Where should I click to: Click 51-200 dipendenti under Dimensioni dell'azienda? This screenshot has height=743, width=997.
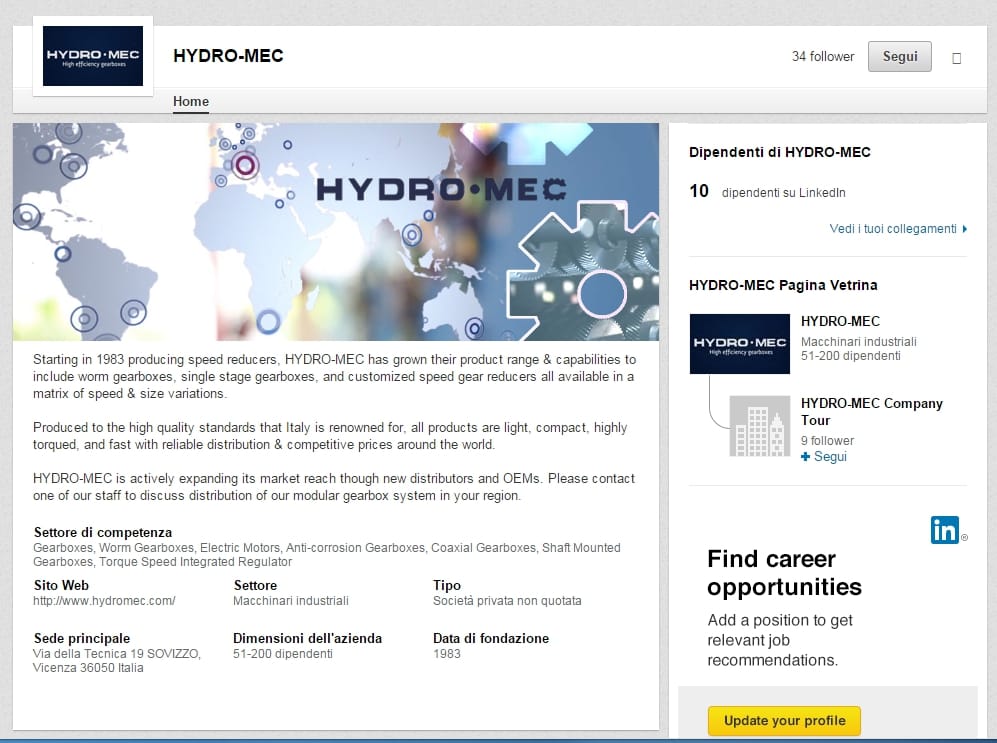[282, 653]
